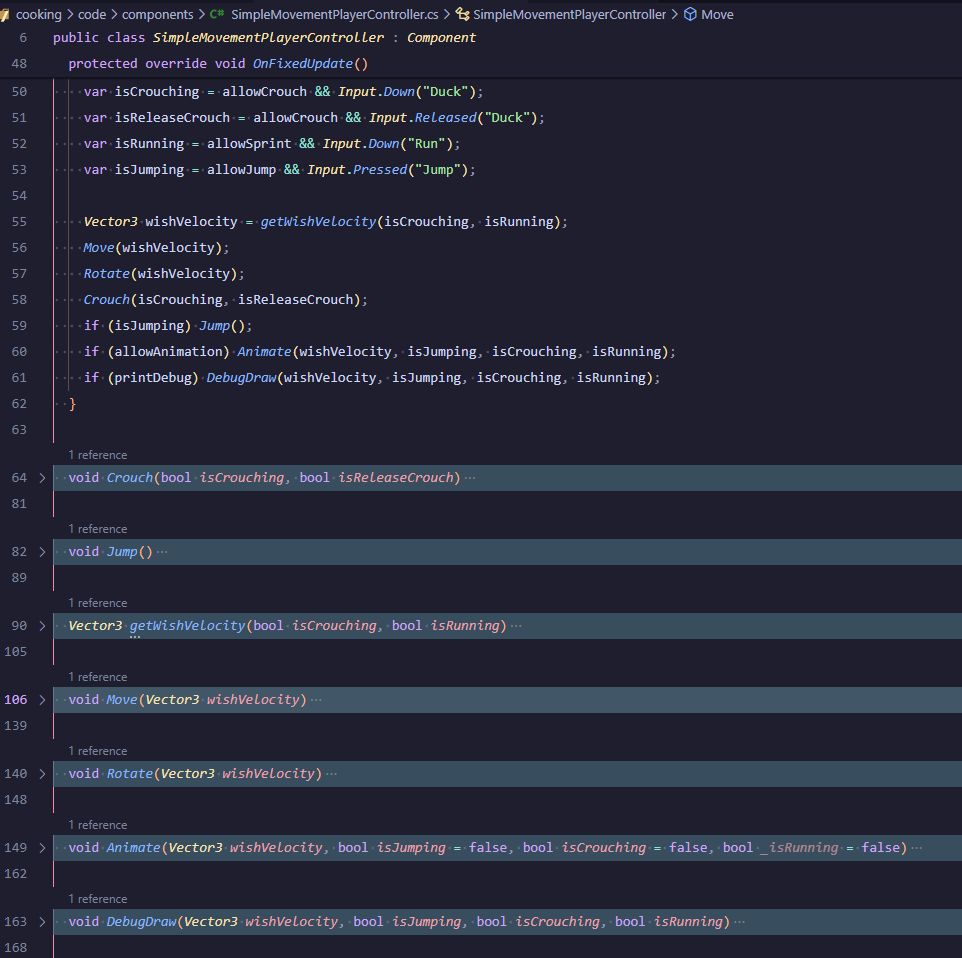962x958 pixels.
Task: Click '_isRunning' parameter in Animate signature
Action: (x=799, y=848)
